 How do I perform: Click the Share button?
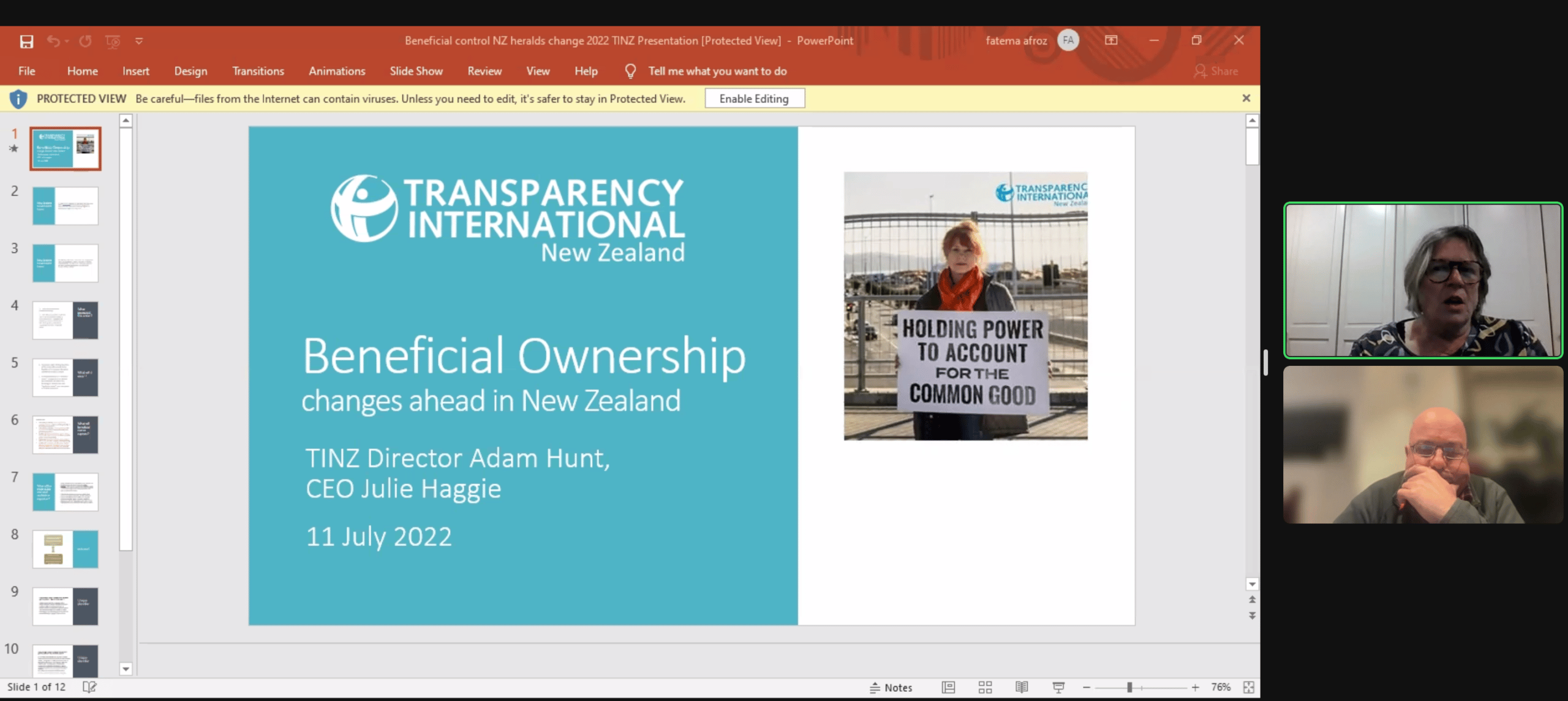point(1216,71)
